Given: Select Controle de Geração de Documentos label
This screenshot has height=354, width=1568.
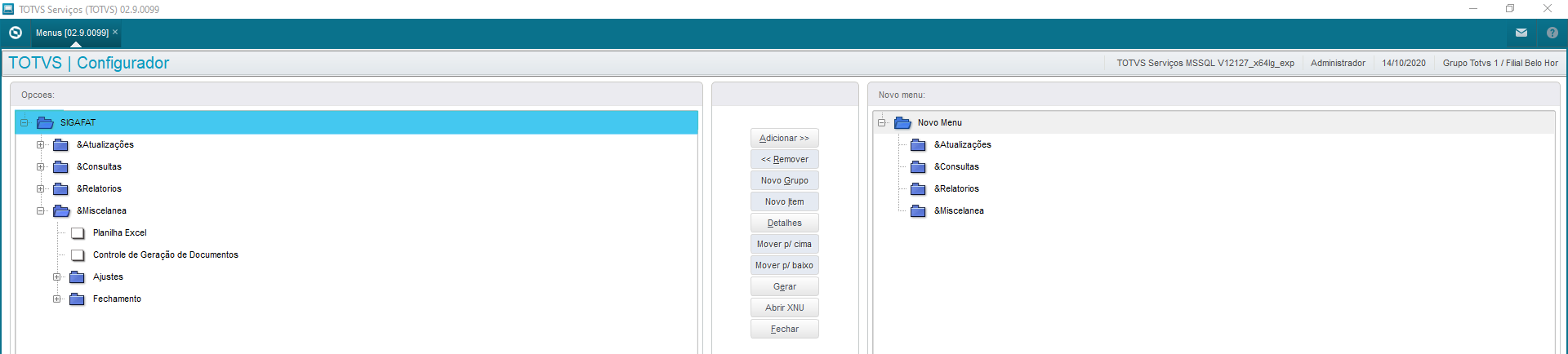Looking at the screenshot, I should pyautogui.click(x=166, y=254).
